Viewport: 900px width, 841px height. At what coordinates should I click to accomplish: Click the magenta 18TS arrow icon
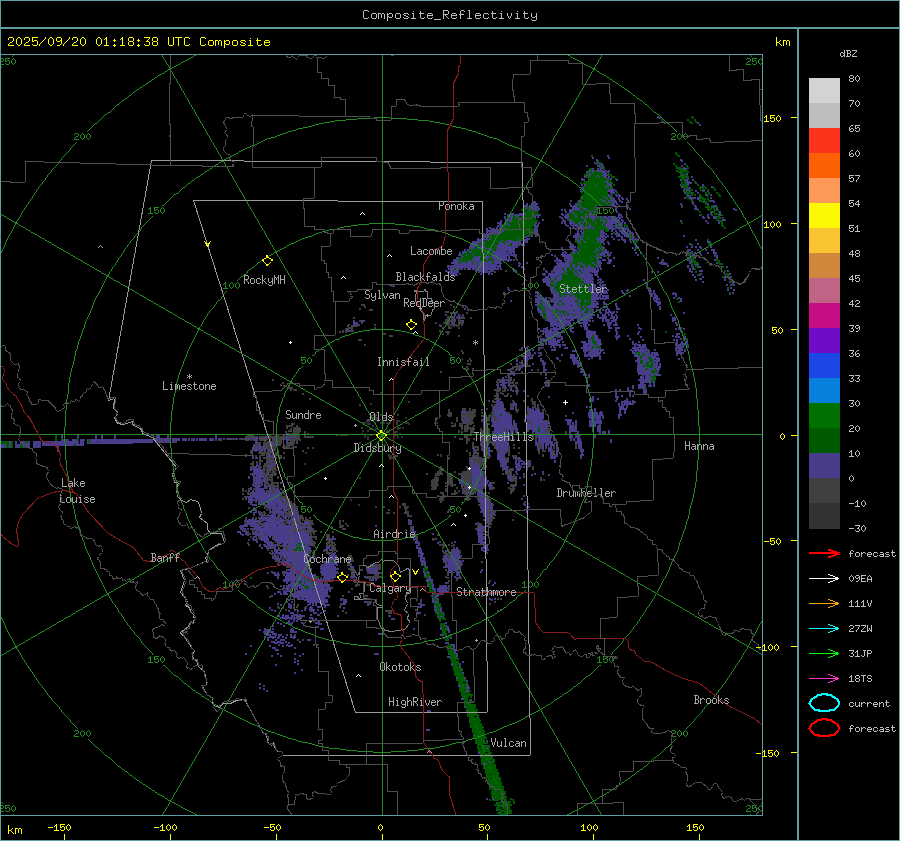pos(824,678)
